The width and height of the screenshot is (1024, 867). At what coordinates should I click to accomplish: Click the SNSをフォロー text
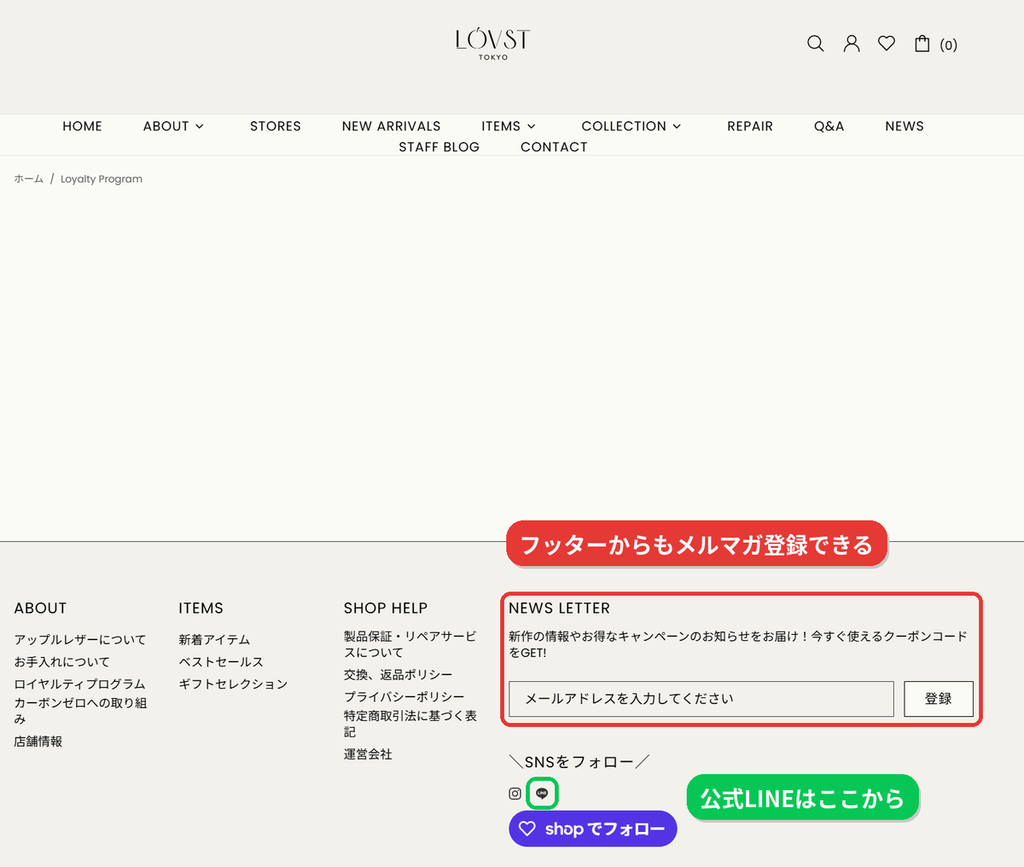579,762
